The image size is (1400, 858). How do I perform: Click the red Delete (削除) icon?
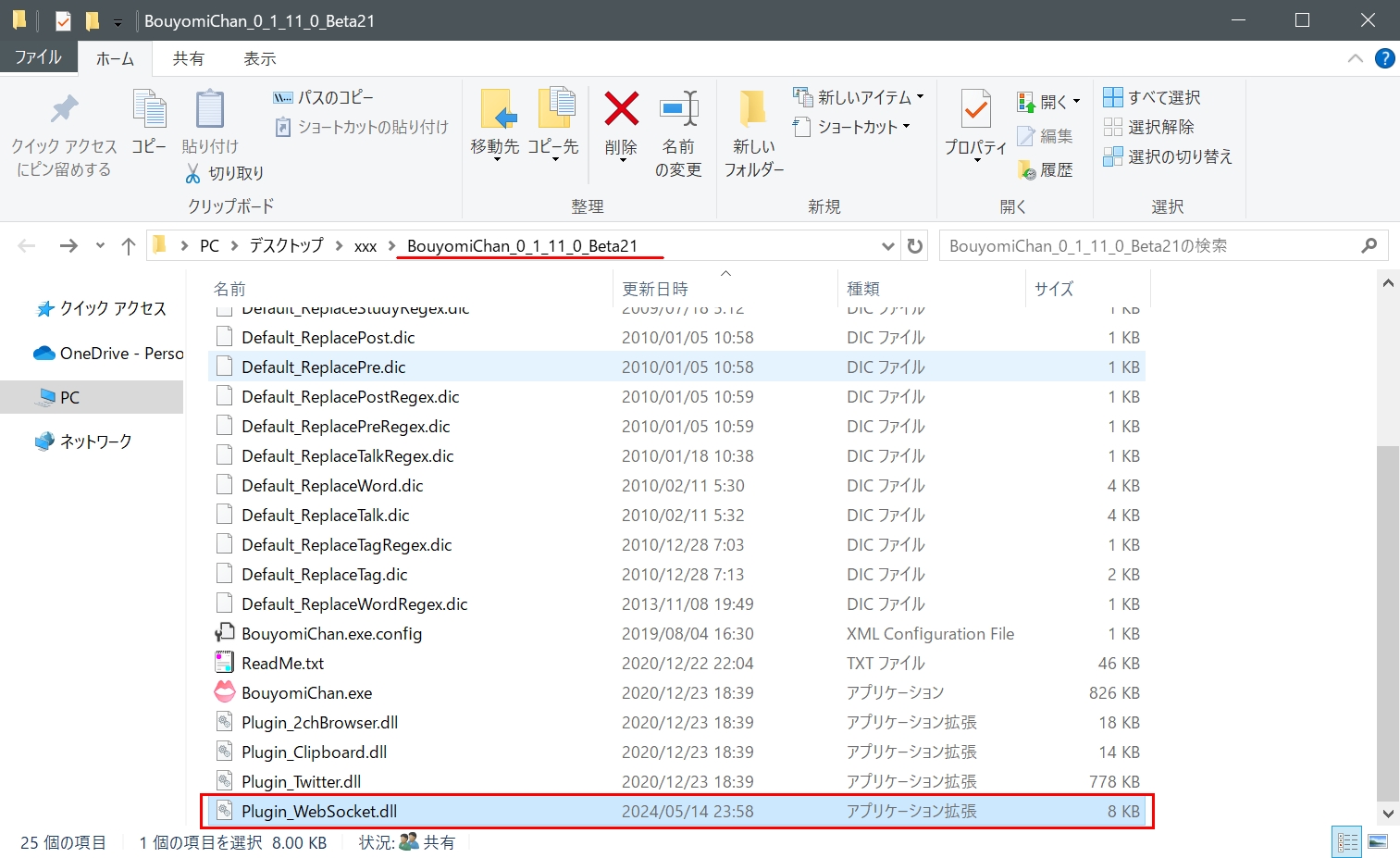coord(622,108)
